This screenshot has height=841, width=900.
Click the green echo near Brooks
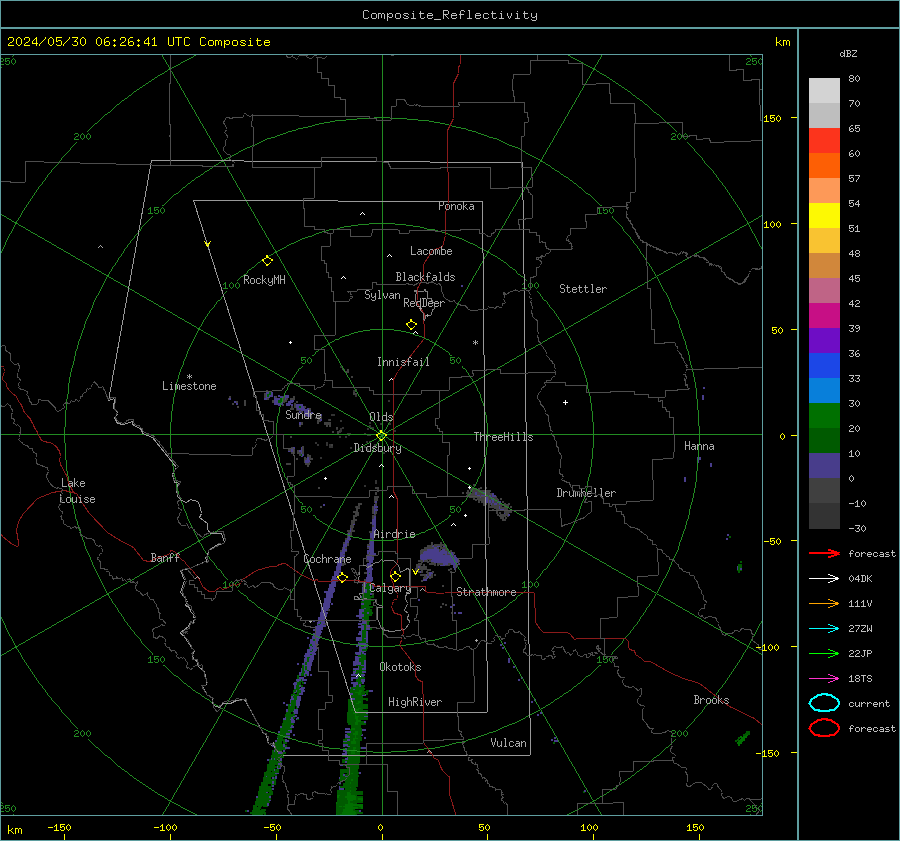pos(743,738)
